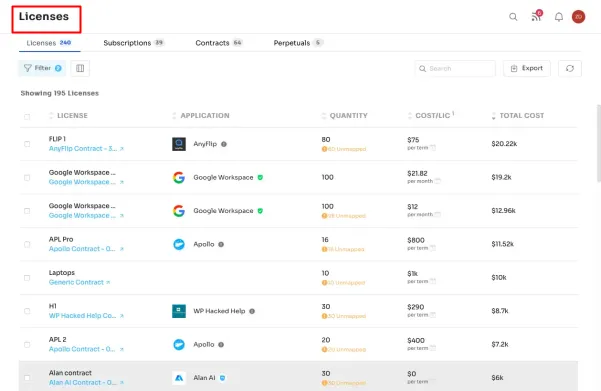Click the vertical scrollbar on the right
601x391 pixels.
click(x=599, y=143)
